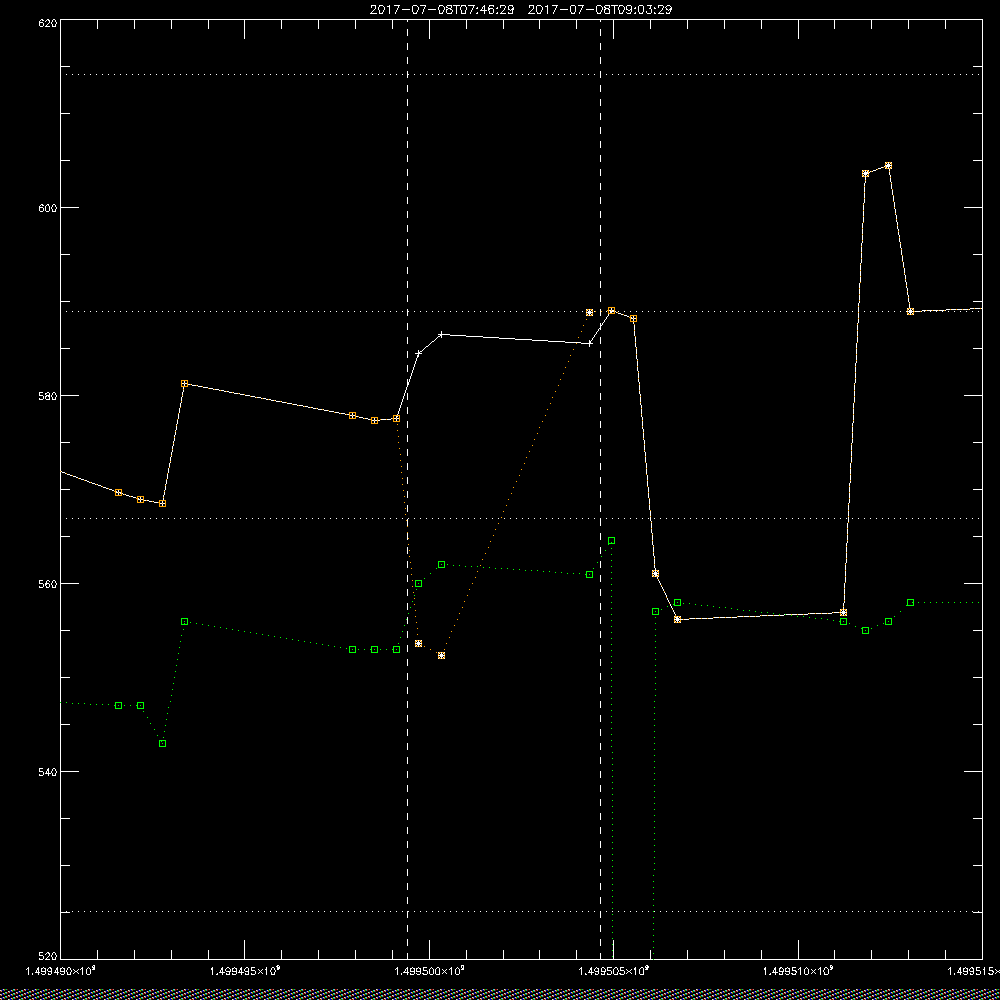Click the 2017-07-08T09:03:29 end timestamp in the title
1000x1000 pixels.
[599, 10]
